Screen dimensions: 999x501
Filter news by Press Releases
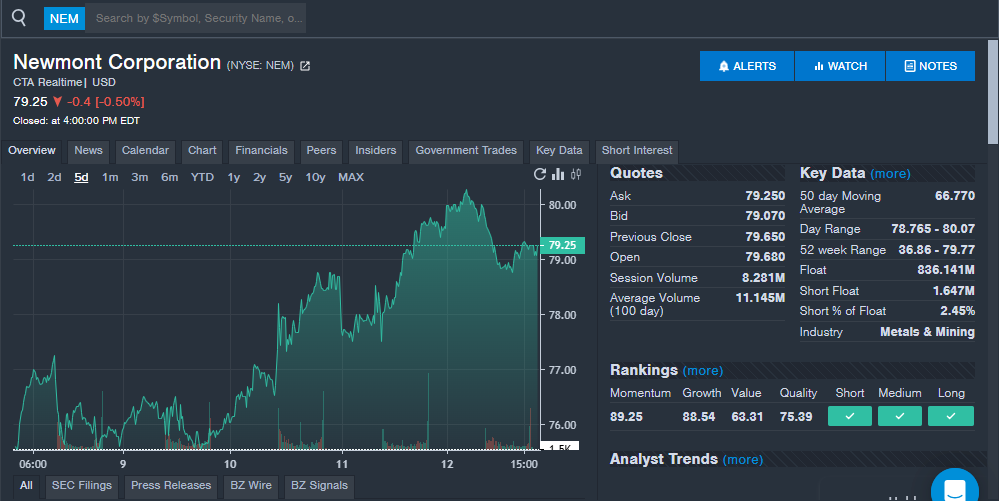(171, 486)
